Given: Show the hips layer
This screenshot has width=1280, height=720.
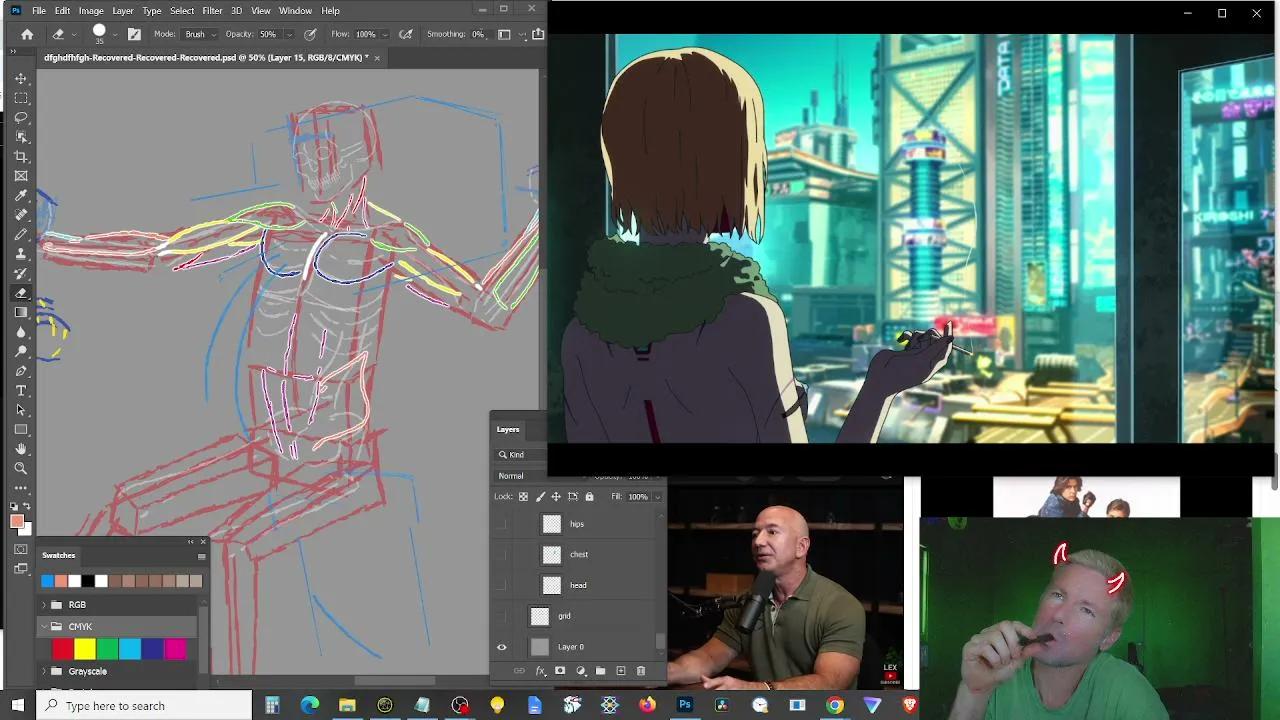Looking at the screenshot, I should tap(502, 524).
